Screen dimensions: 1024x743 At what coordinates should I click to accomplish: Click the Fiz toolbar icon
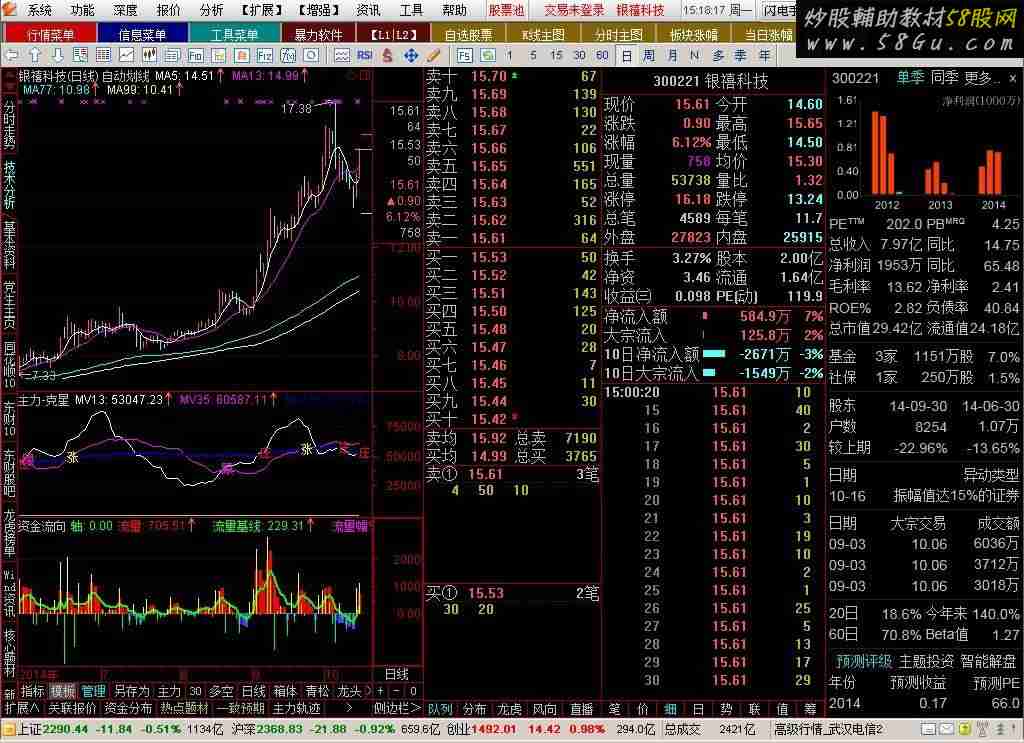[264, 55]
